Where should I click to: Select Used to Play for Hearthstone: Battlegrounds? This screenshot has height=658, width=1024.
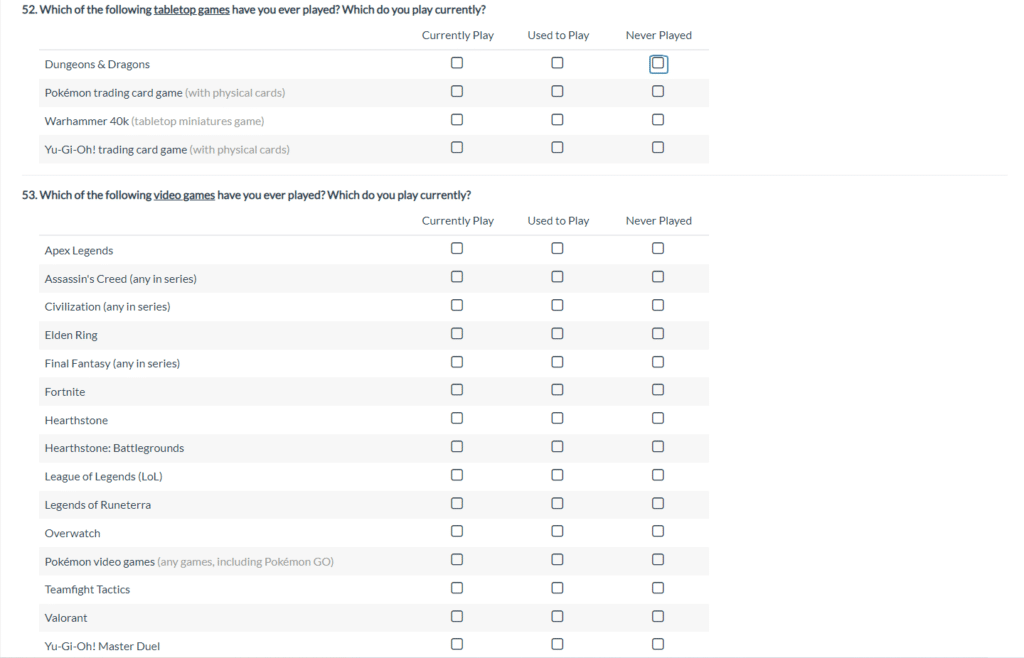(x=557, y=447)
